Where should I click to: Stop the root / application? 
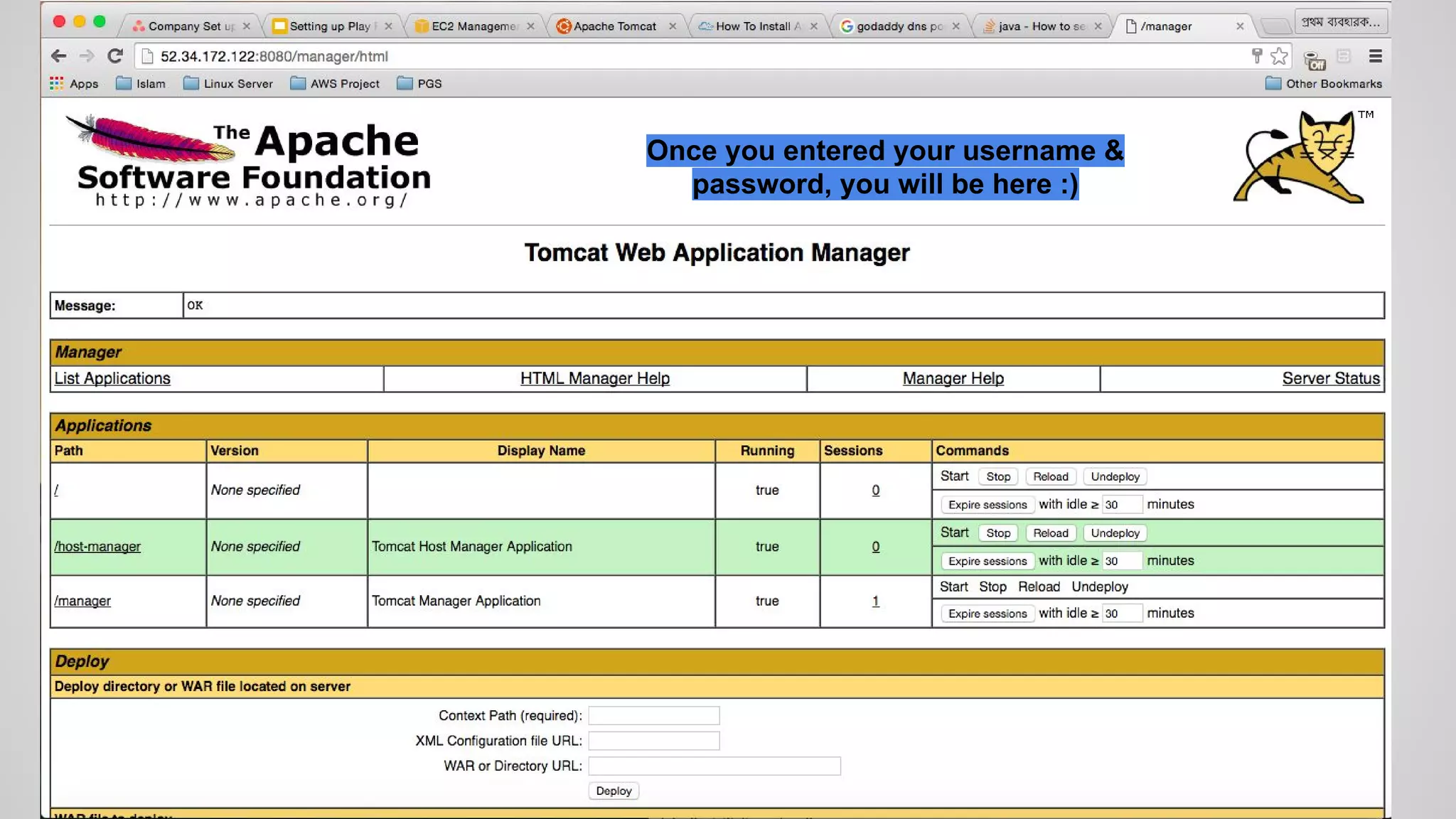[998, 476]
